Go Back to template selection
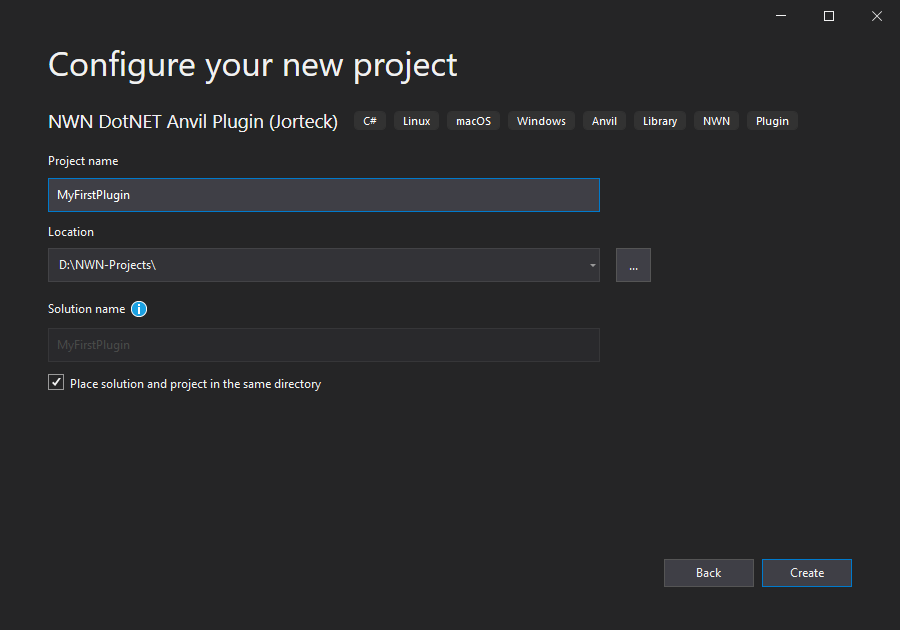 708,573
